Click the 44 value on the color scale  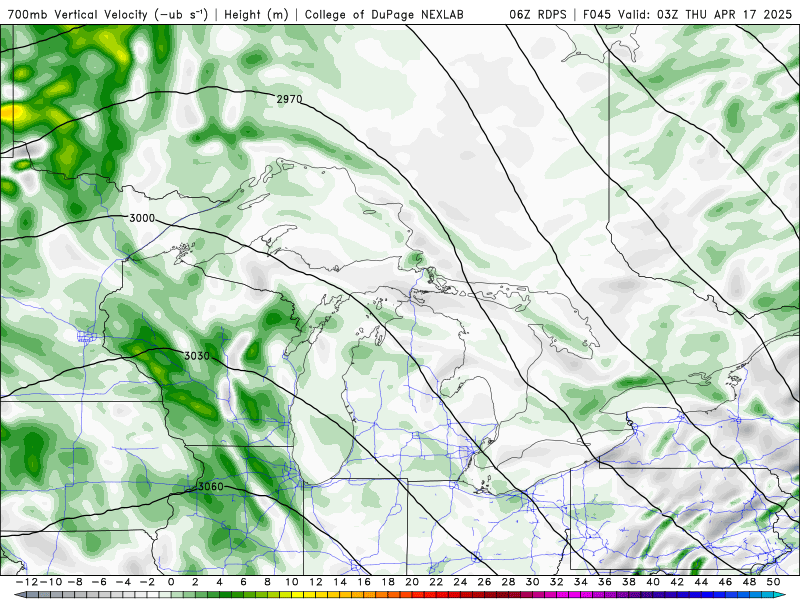702,582
